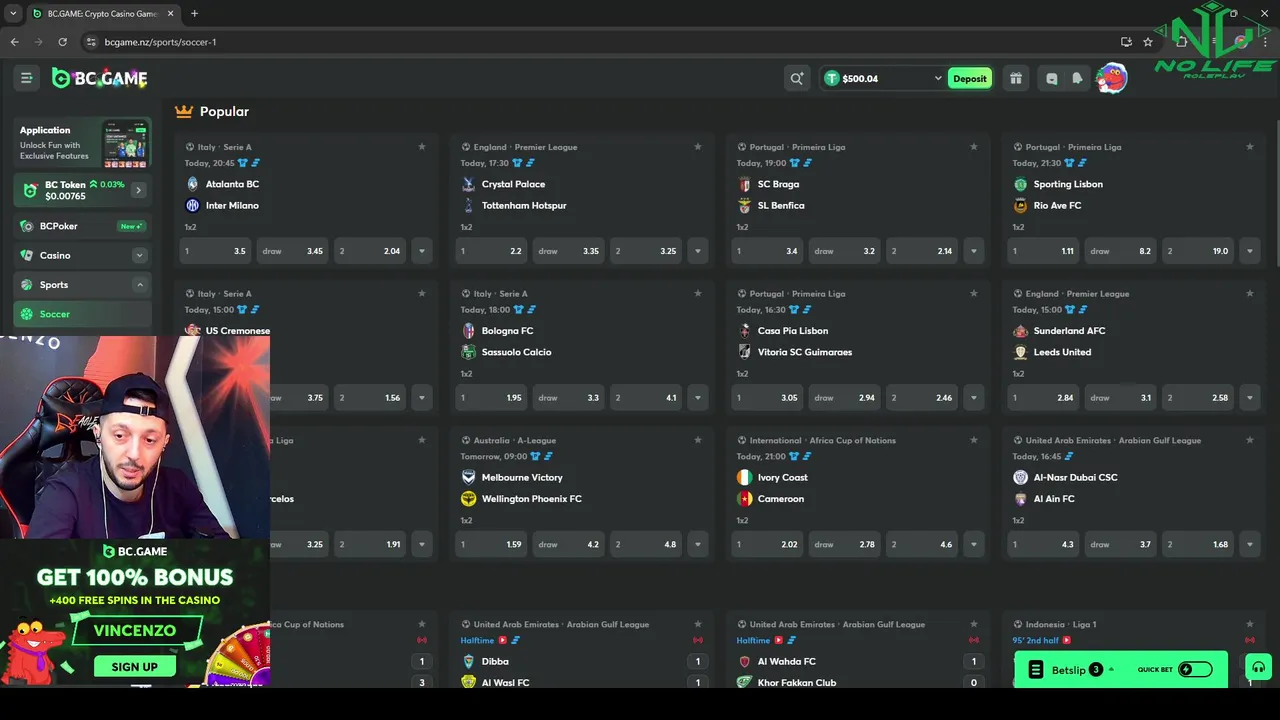Click site information icon in address bar
This screenshot has width=1280, height=720.
(x=91, y=42)
